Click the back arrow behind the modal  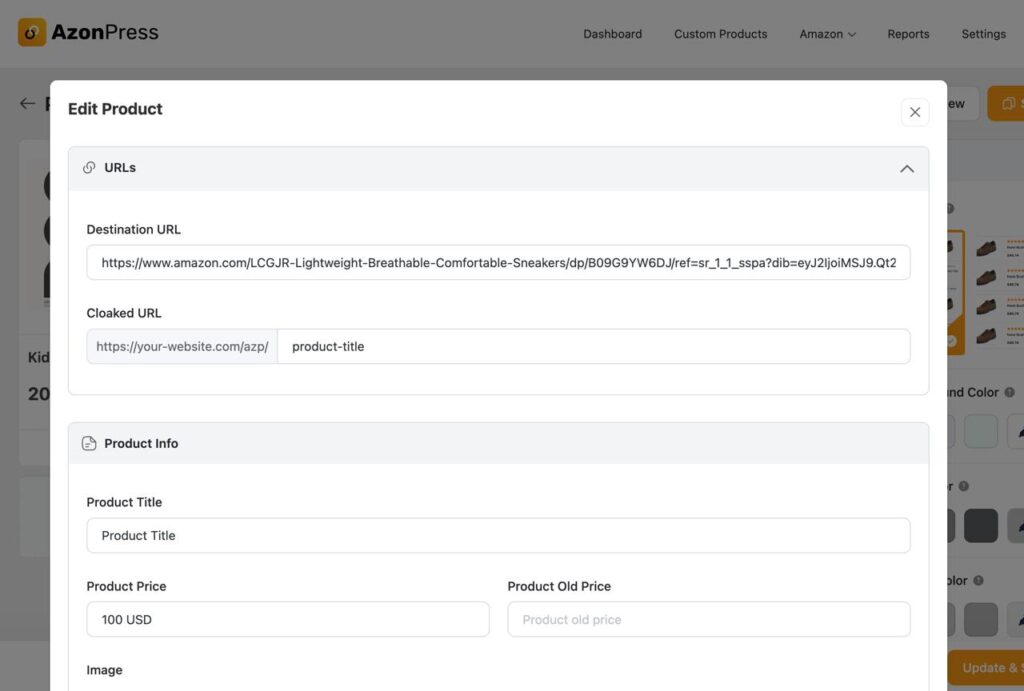[27, 103]
